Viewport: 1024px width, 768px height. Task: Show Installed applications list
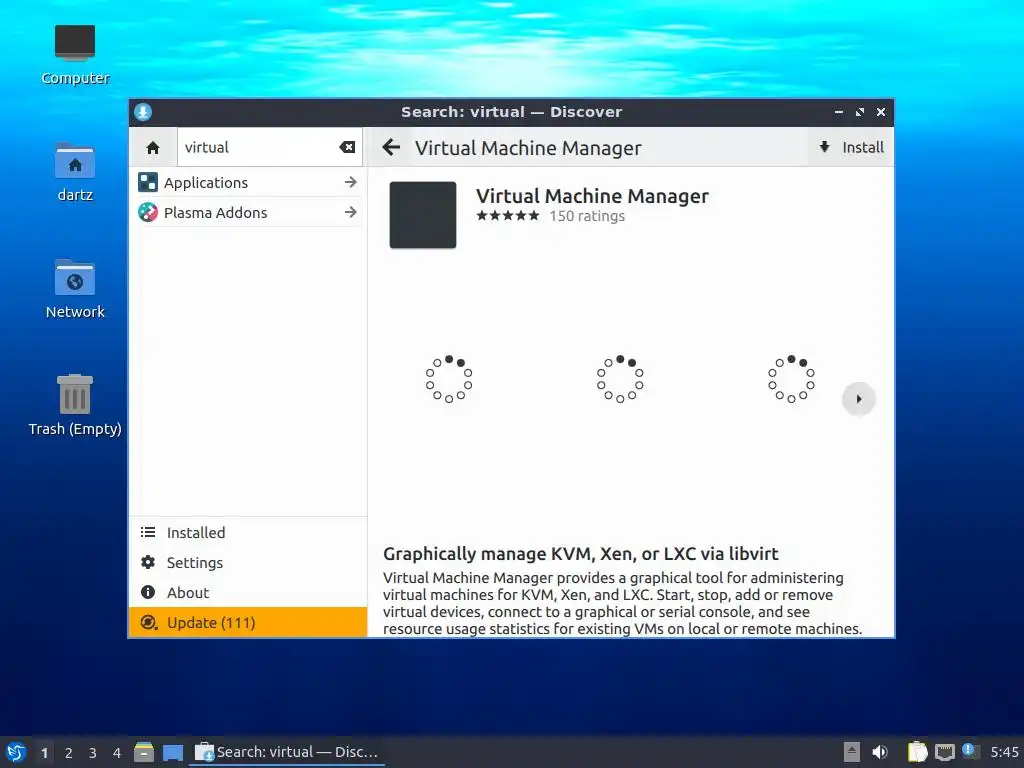coord(248,532)
